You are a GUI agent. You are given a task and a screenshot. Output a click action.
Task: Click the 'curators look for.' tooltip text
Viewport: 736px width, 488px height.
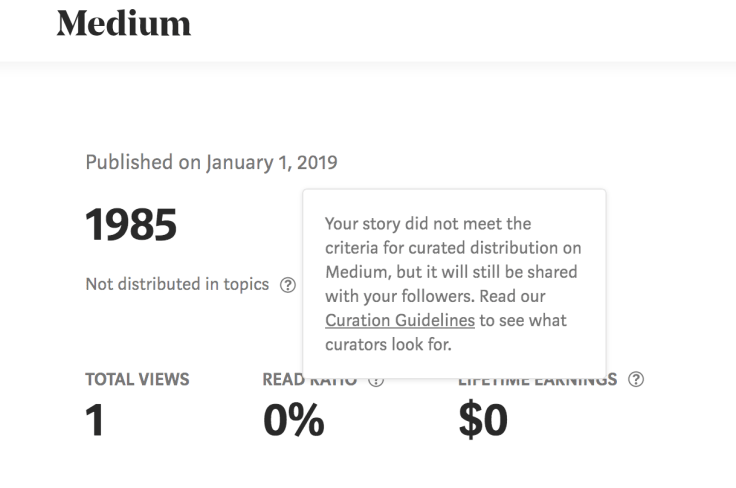click(388, 345)
